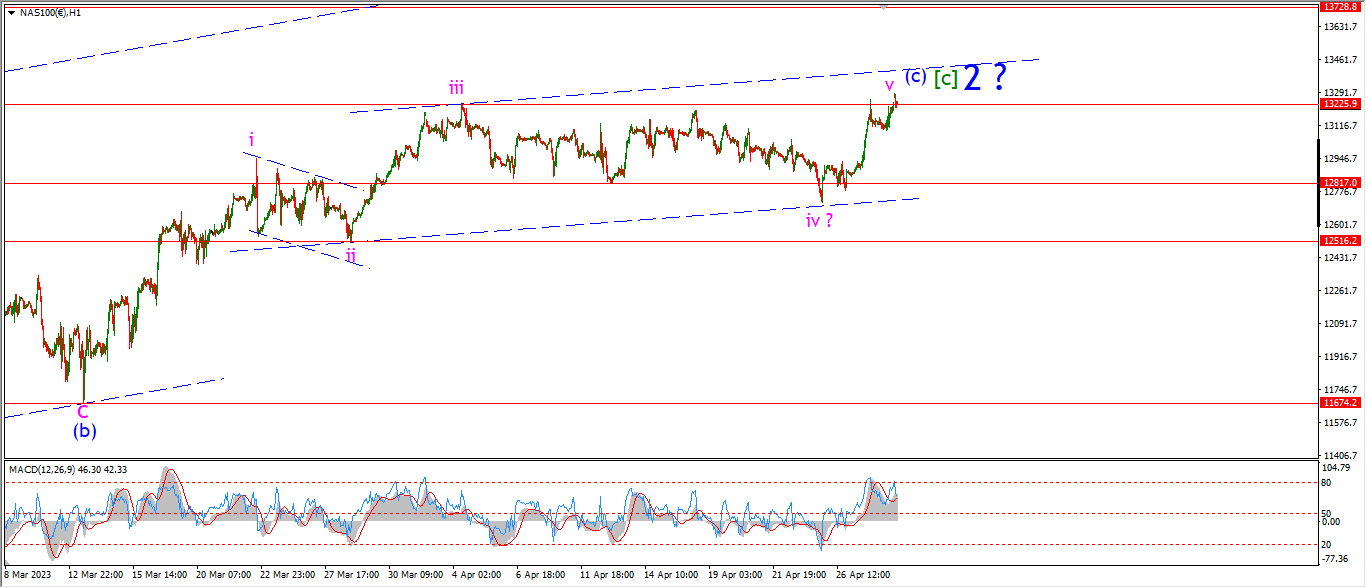Select the blue '(b)' wave label
Viewport: 1366px width, 588px height.
tap(84, 432)
